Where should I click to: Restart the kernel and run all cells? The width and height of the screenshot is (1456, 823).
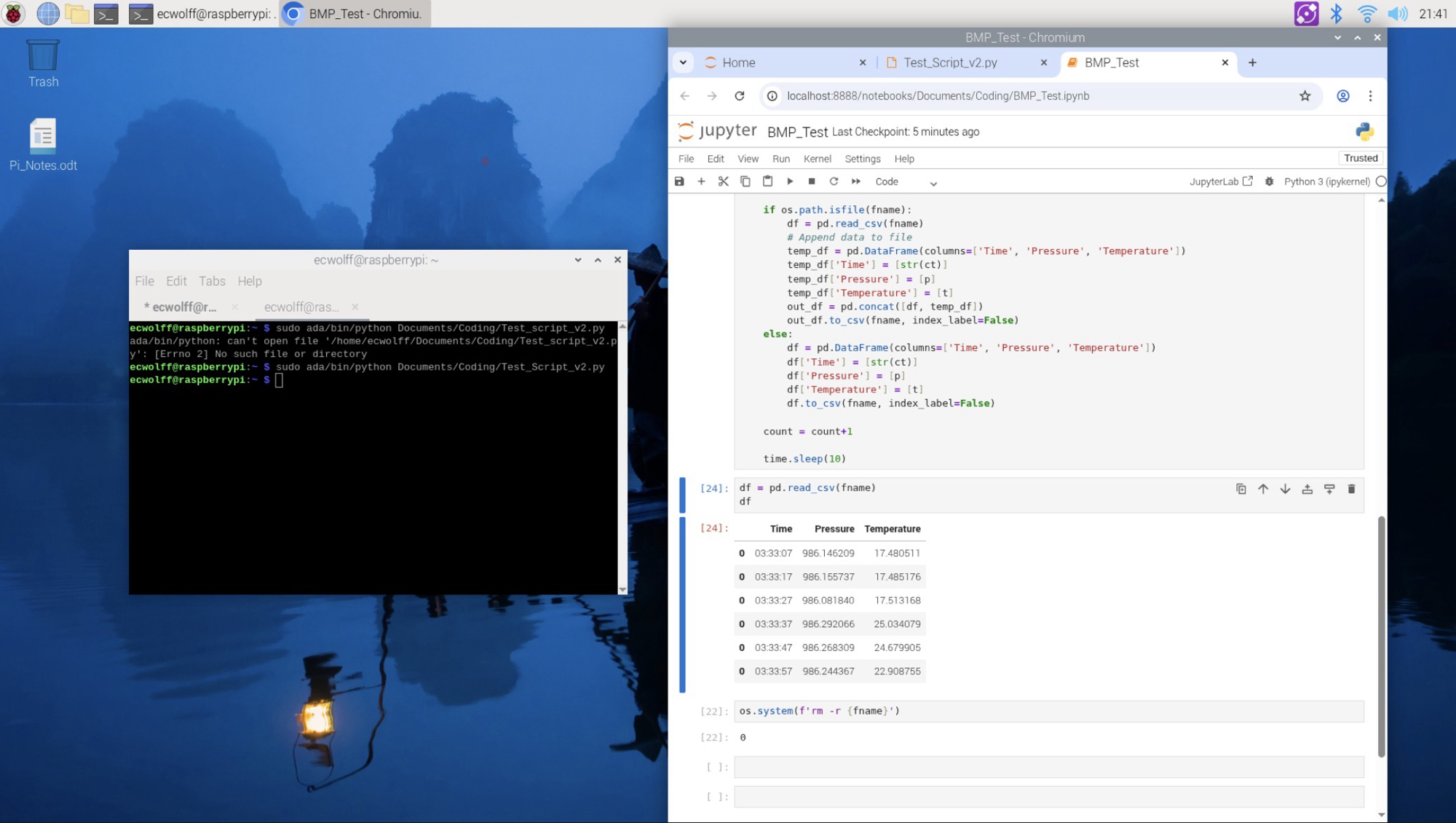[856, 181]
